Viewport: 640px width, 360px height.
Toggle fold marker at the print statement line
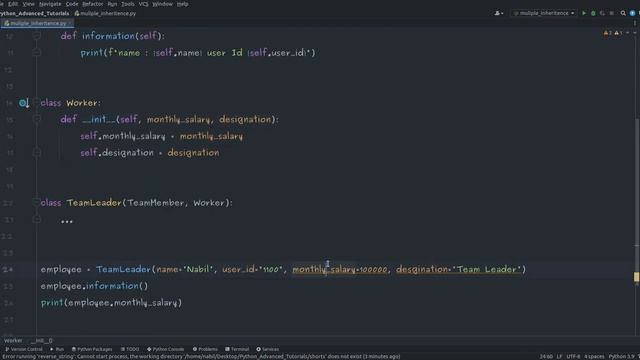click(x=37, y=53)
